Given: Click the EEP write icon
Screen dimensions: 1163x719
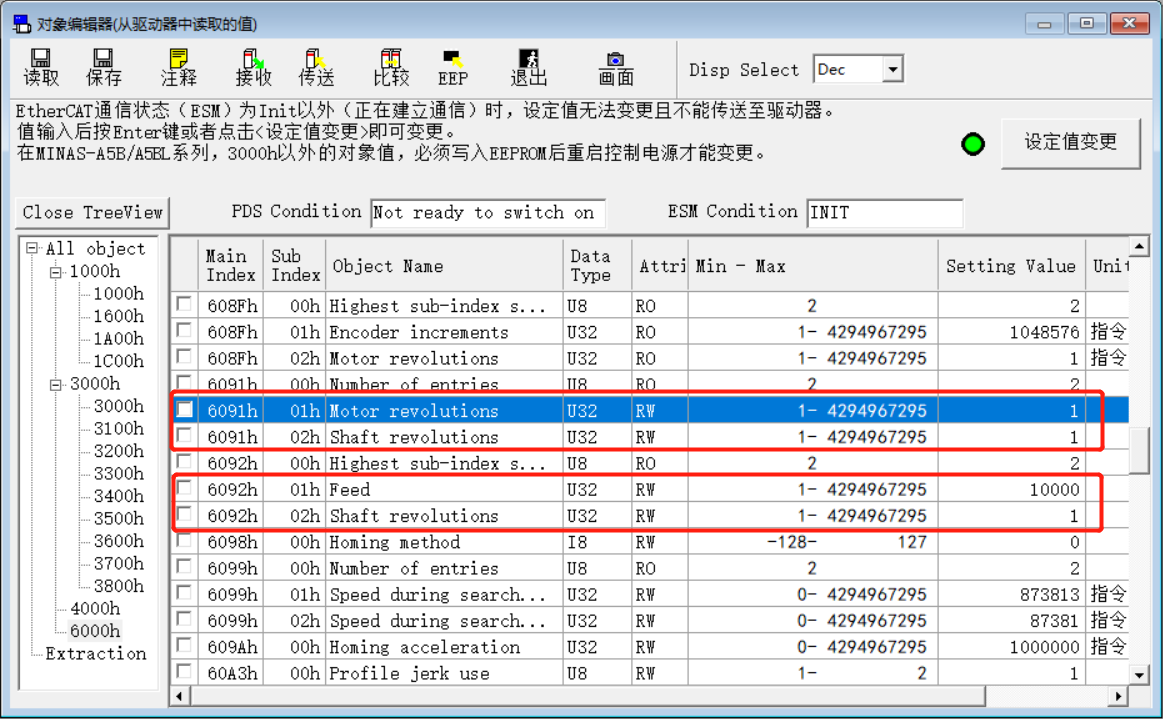Looking at the screenshot, I should (452, 68).
